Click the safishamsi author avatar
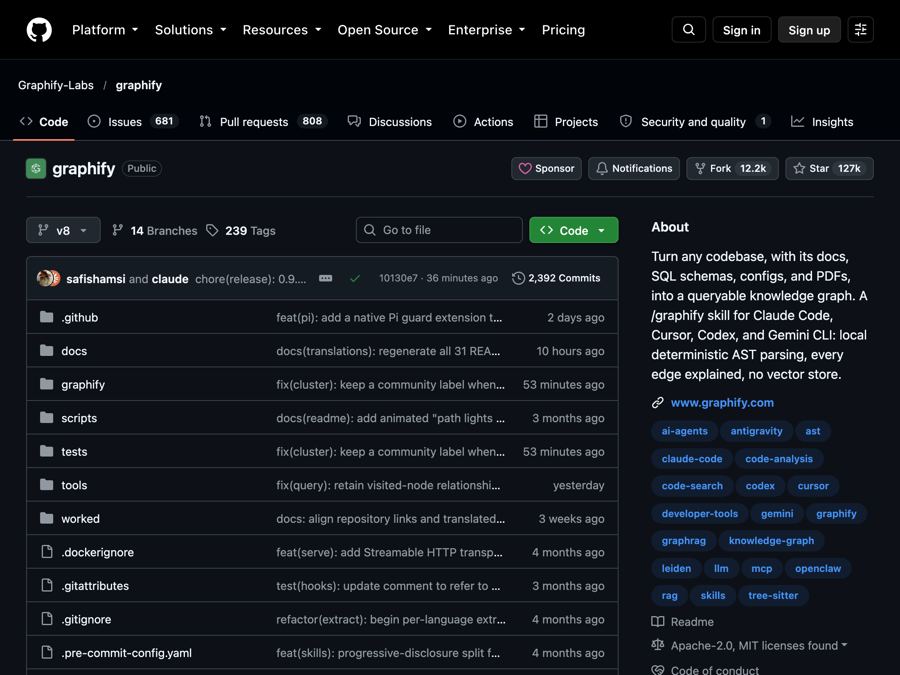900x675 pixels. [x=45, y=278]
